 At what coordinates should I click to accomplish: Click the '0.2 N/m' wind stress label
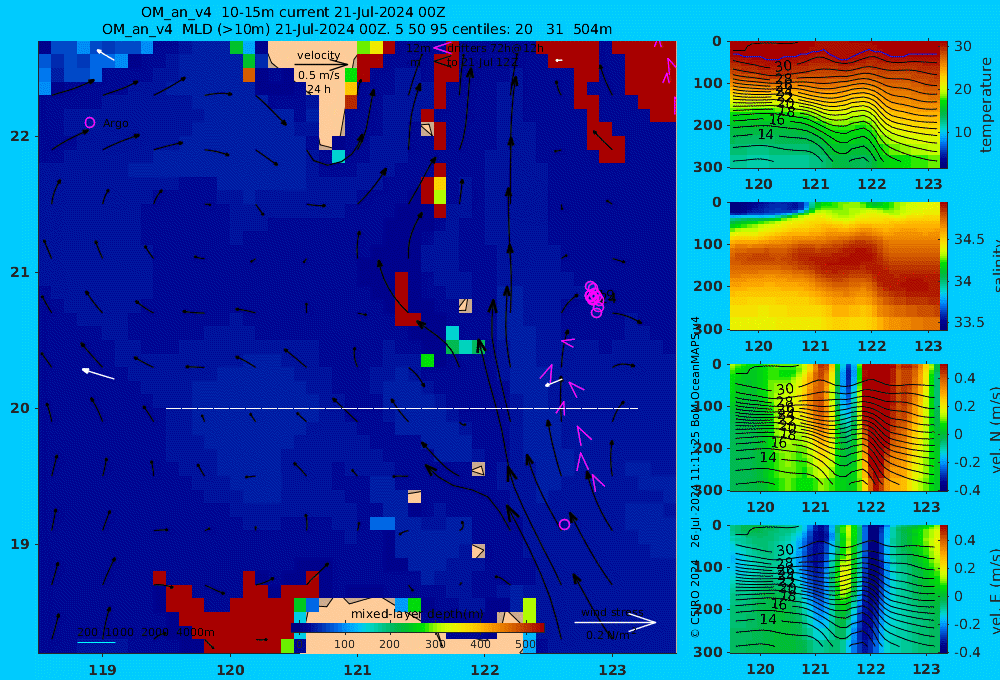coord(608,635)
